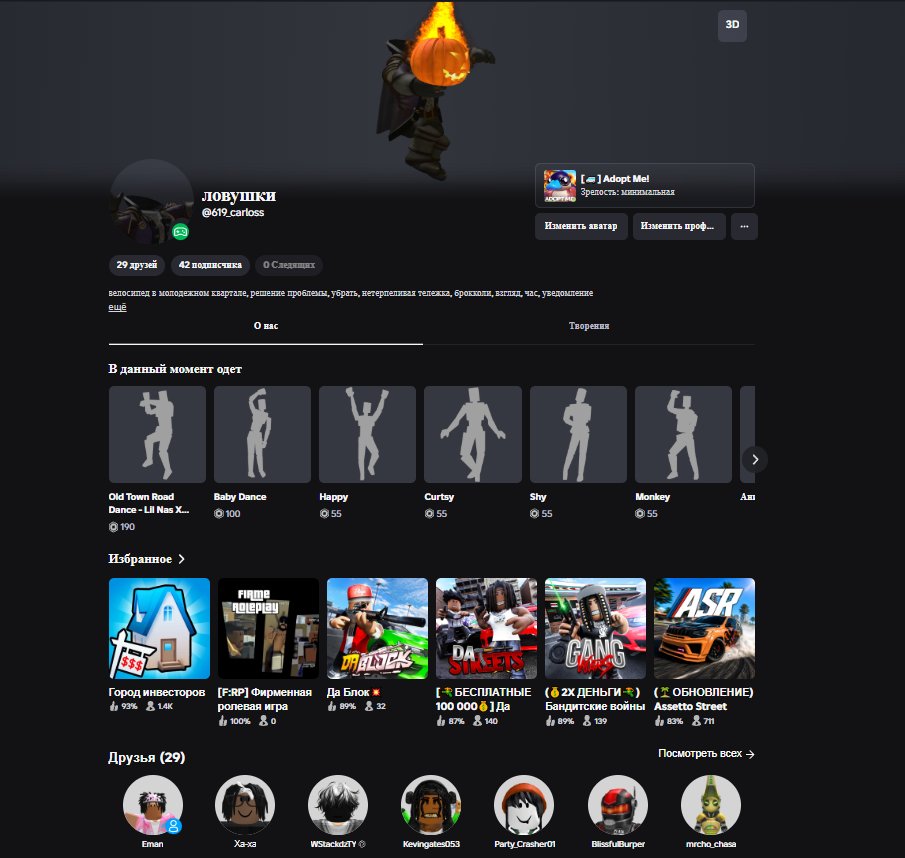This screenshot has height=858, width=905.
Task: Click the green in-game status icon
Action: pyautogui.click(x=181, y=231)
